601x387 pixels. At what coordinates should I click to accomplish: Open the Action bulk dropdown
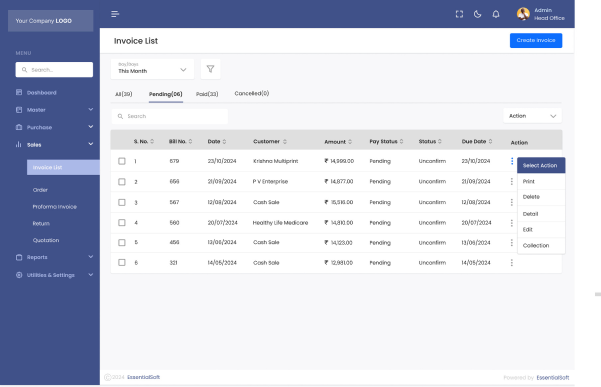(532, 116)
